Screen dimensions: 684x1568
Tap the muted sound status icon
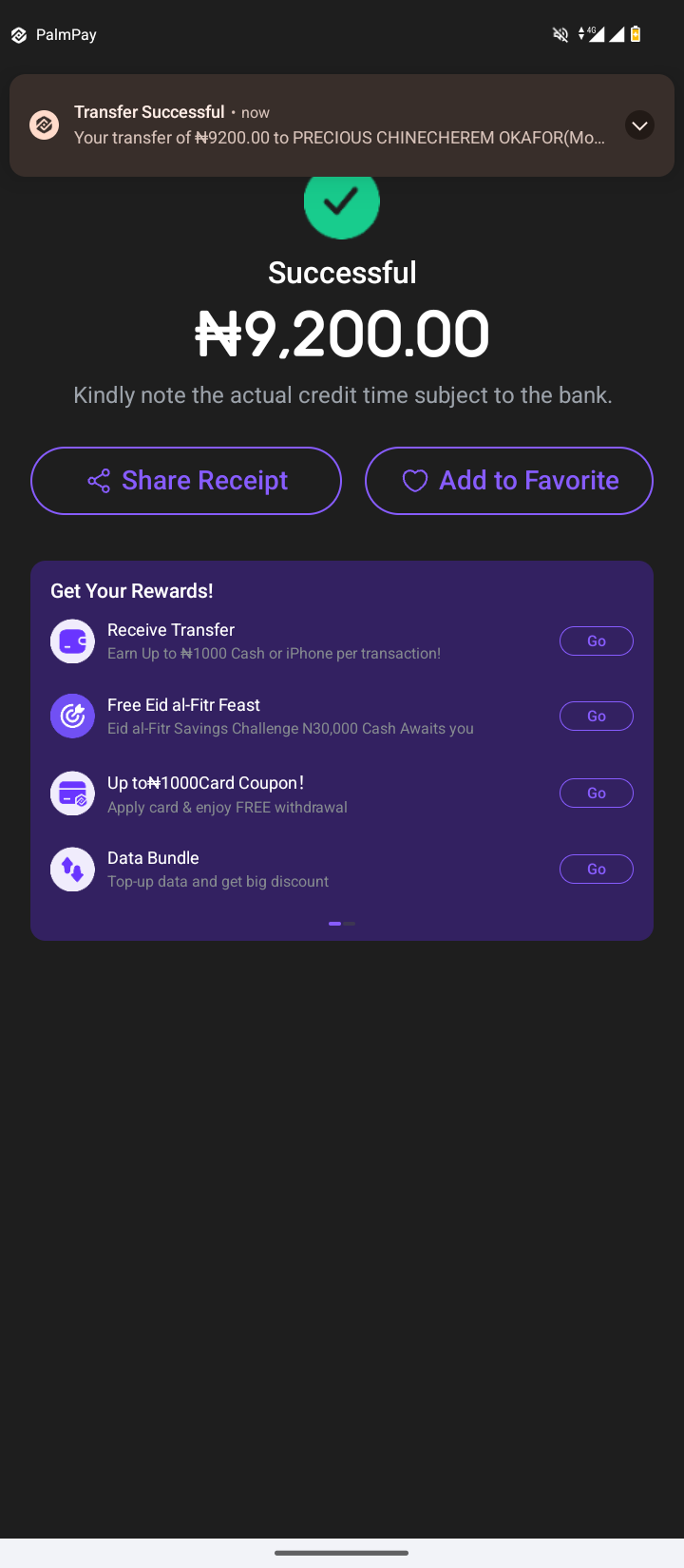click(x=560, y=35)
